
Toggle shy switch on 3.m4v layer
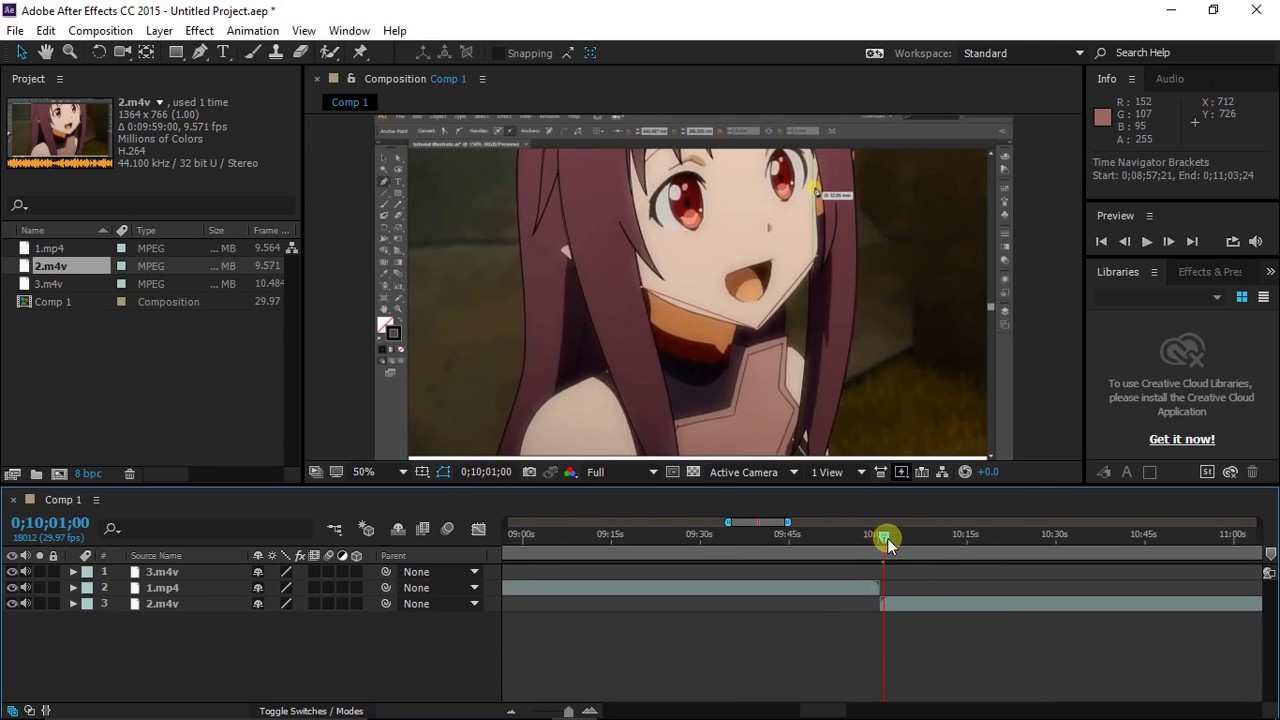click(258, 572)
